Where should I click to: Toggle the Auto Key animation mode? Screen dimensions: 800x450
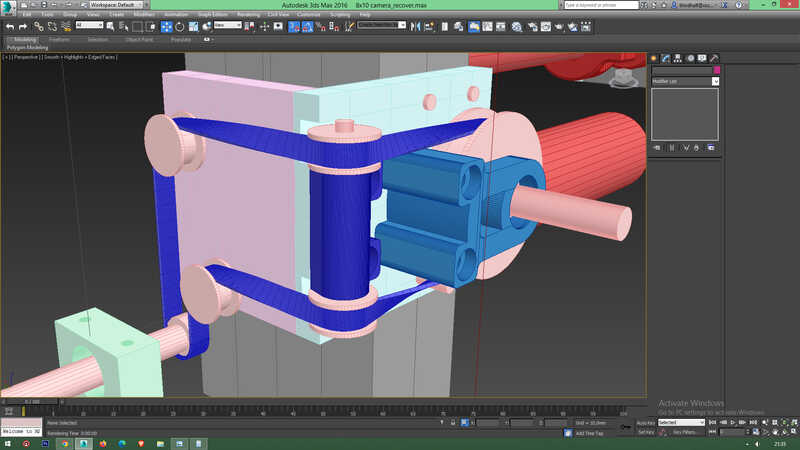(x=646, y=423)
